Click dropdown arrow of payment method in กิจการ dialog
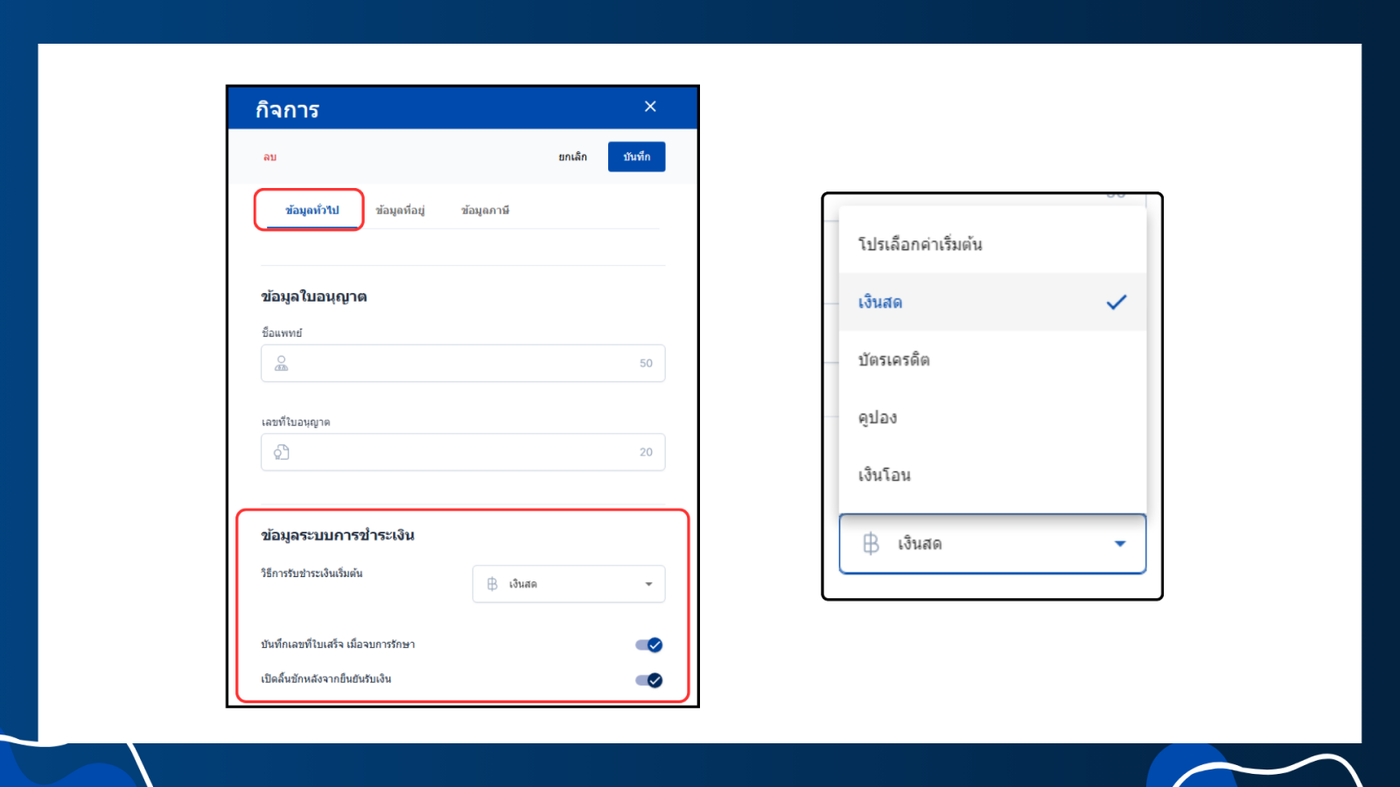The height and width of the screenshot is (787, 1400). pos(648,584)
